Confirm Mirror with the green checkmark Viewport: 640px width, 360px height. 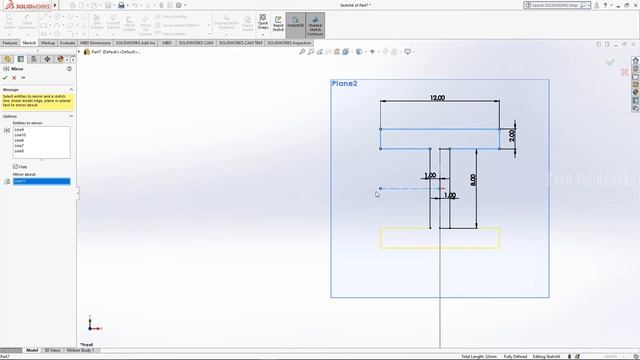(x=5, y=78)
